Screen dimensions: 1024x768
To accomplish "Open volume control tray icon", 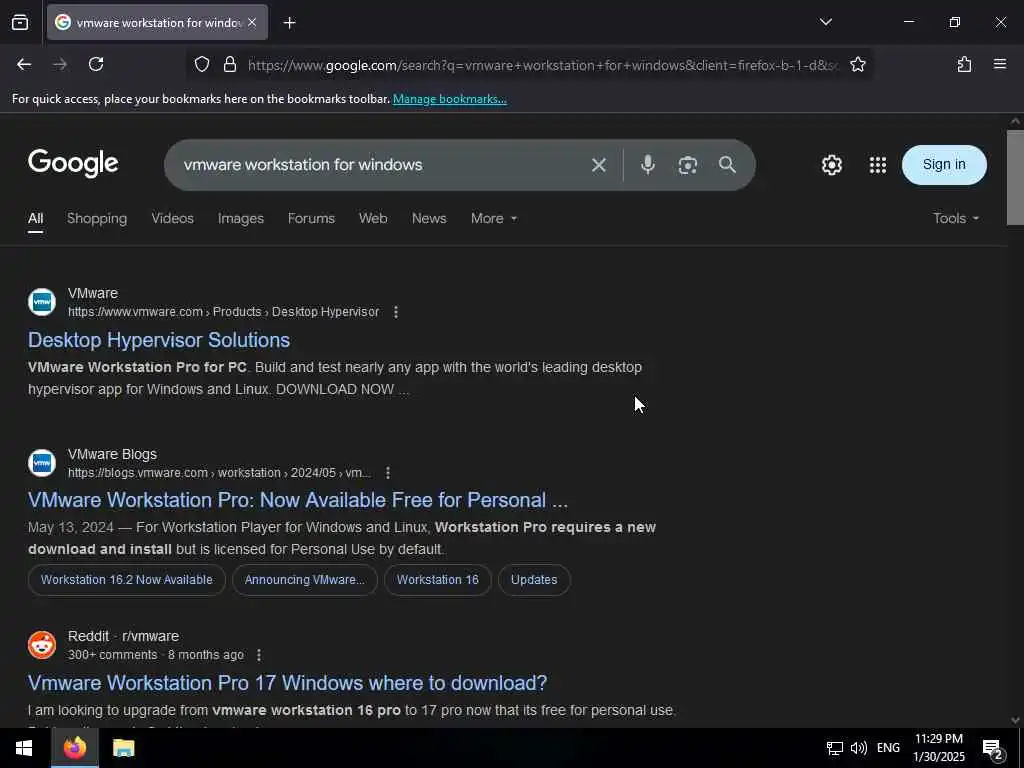I will 859,748.
